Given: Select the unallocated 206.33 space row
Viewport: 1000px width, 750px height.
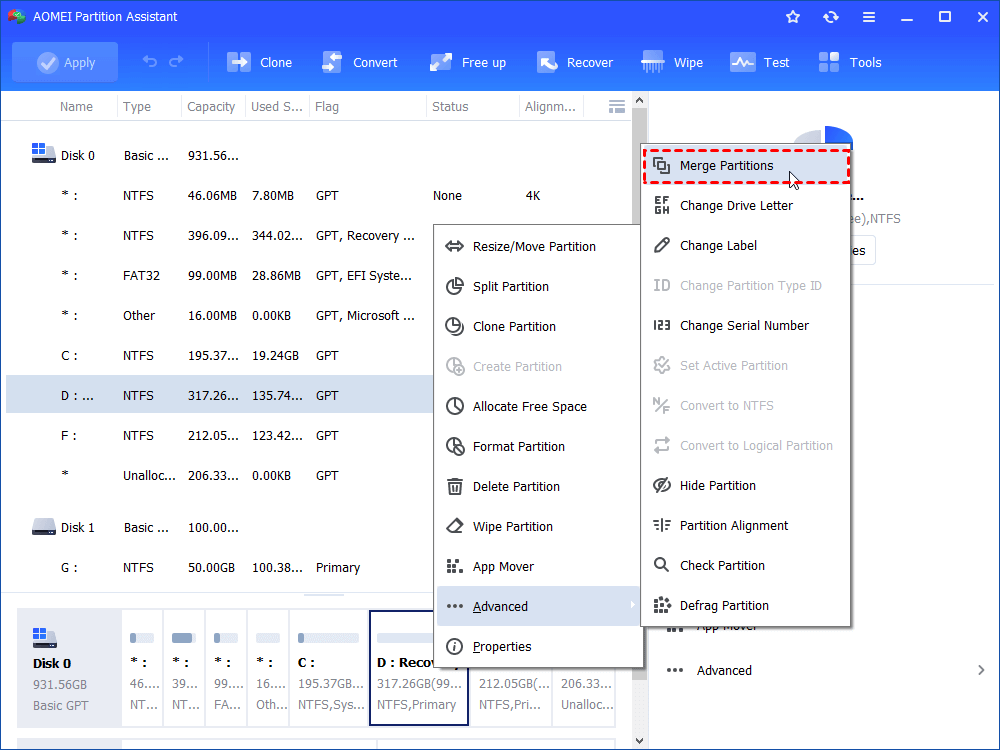Looking at the screenshot, I should [x=220, y=475].
